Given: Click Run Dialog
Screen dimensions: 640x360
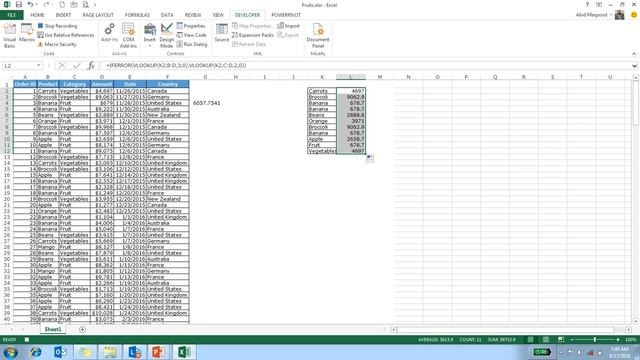Looking at the screenshot, I should (x=192, y=44).
